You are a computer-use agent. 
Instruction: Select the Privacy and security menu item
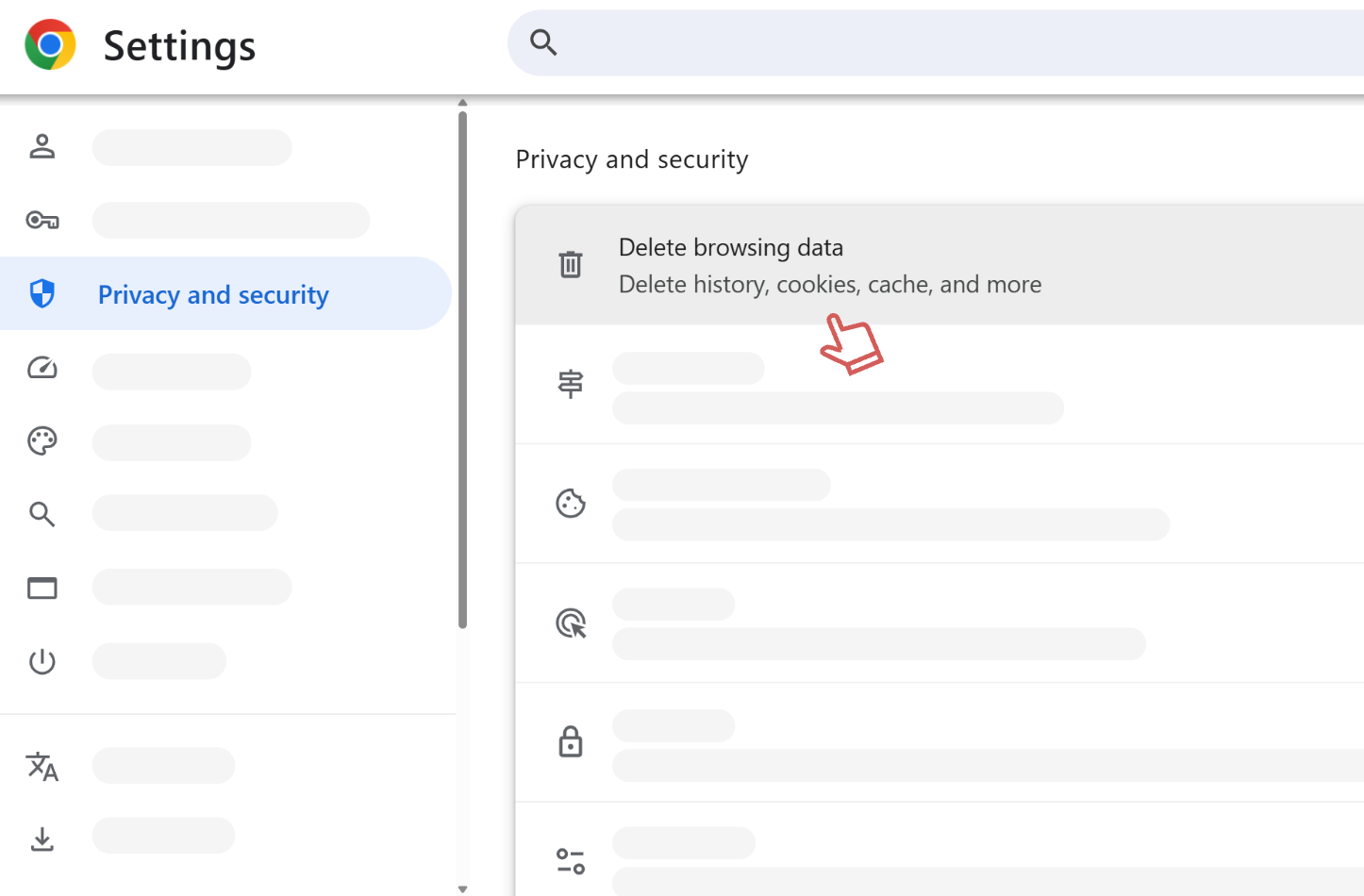coord(213,293)
